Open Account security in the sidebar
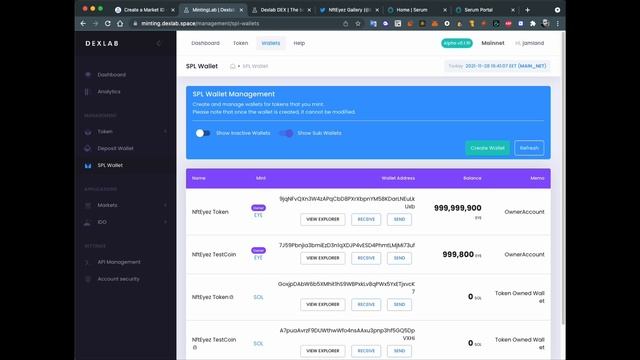Viewport: 640px width, 360px height. [118, 279]
